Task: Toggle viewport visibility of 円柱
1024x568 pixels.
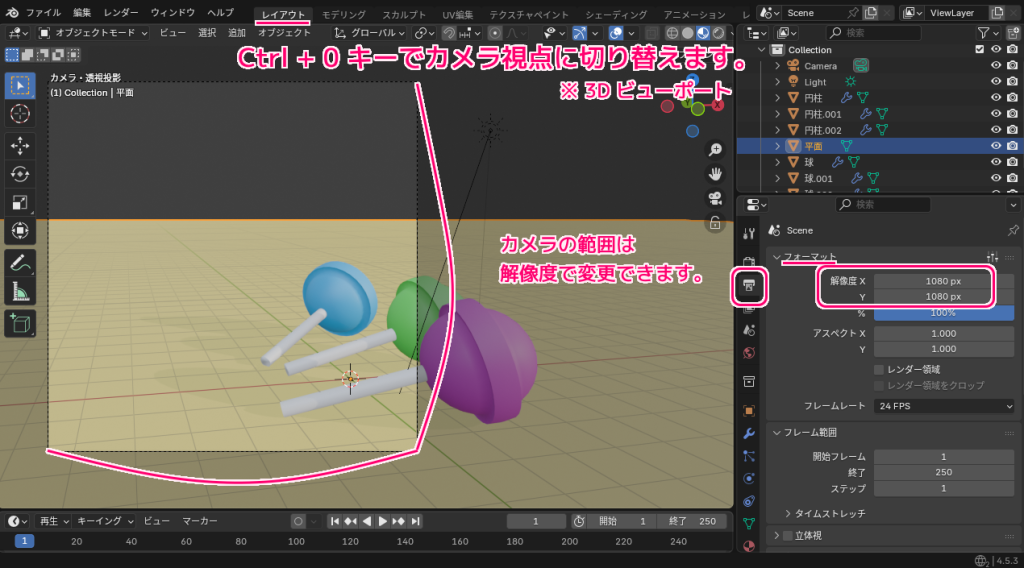Action: tap(996, 98)
